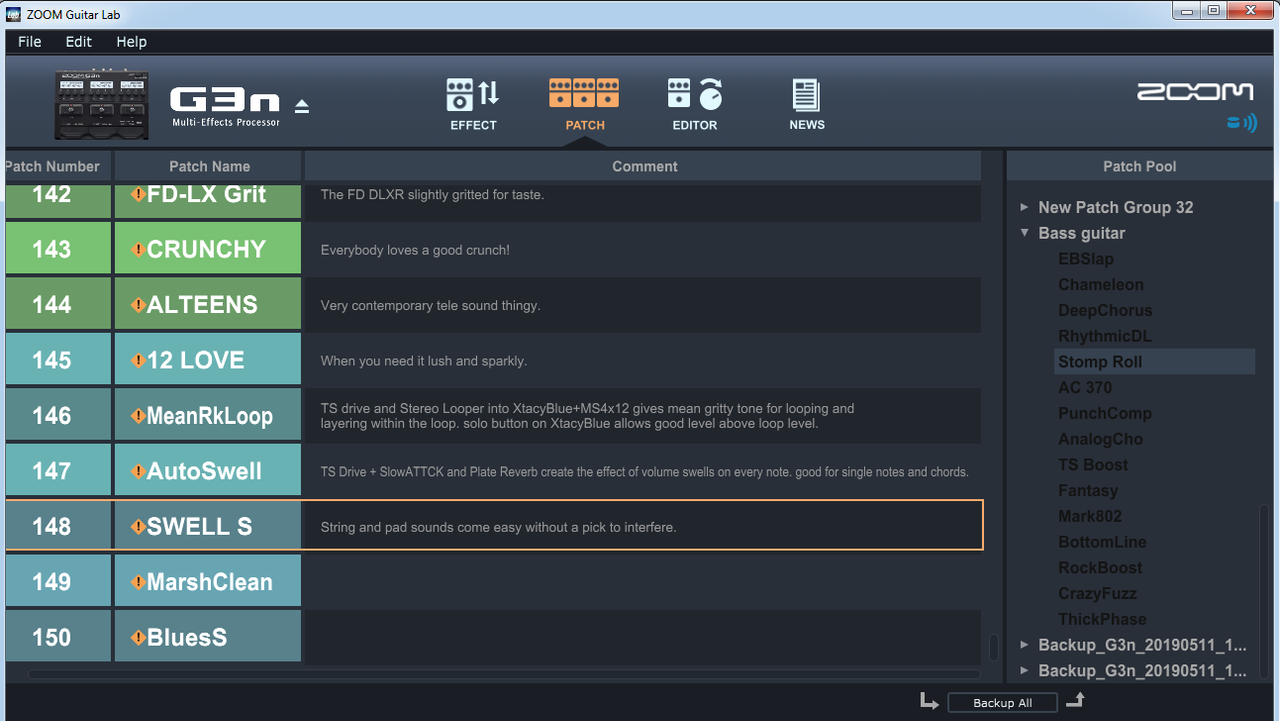Image resolution: width=1280 pixels, height=721 pixels.
Task: Select AC 370 in Patch Pool
Action: [1085, 388]
